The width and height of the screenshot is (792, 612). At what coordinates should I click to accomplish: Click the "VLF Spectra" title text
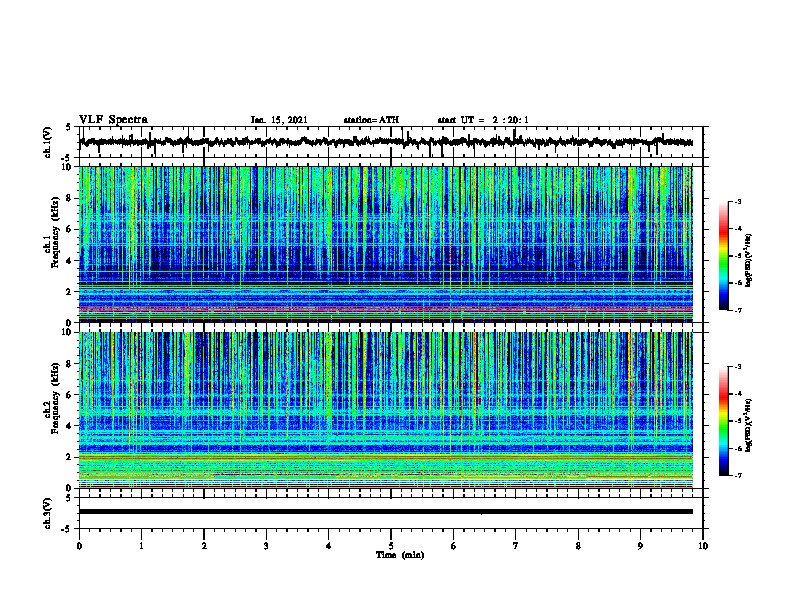pyautogui.click(x=113, y=120)
